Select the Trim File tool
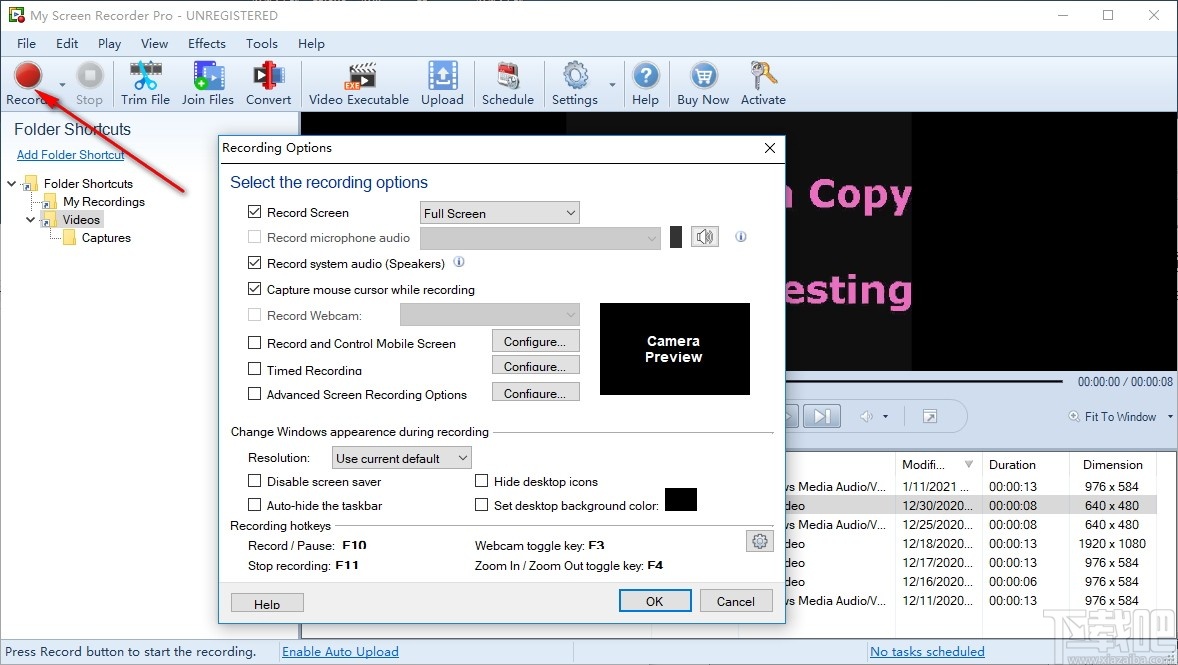Image resolution: width=1178 pixels, height=665 pixels. click(145, 82)
